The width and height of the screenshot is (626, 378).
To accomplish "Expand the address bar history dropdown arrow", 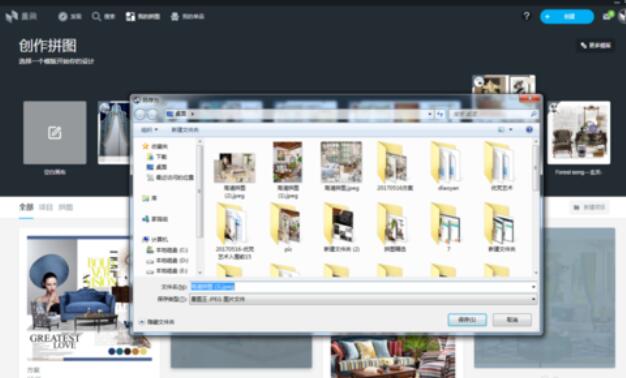I will pyautogui.click(x=430, y=114).
